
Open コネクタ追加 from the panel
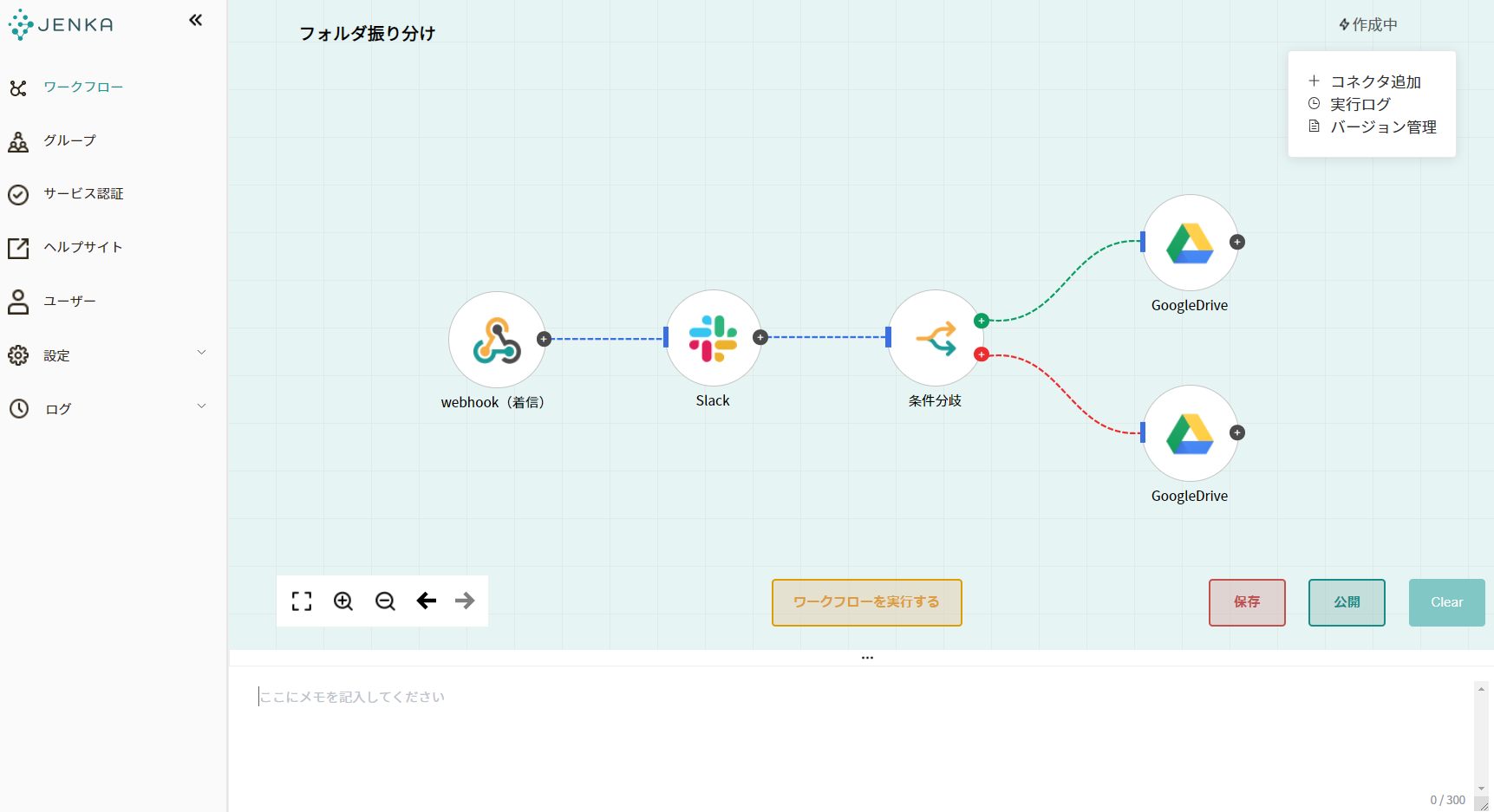click(1365, 81)
